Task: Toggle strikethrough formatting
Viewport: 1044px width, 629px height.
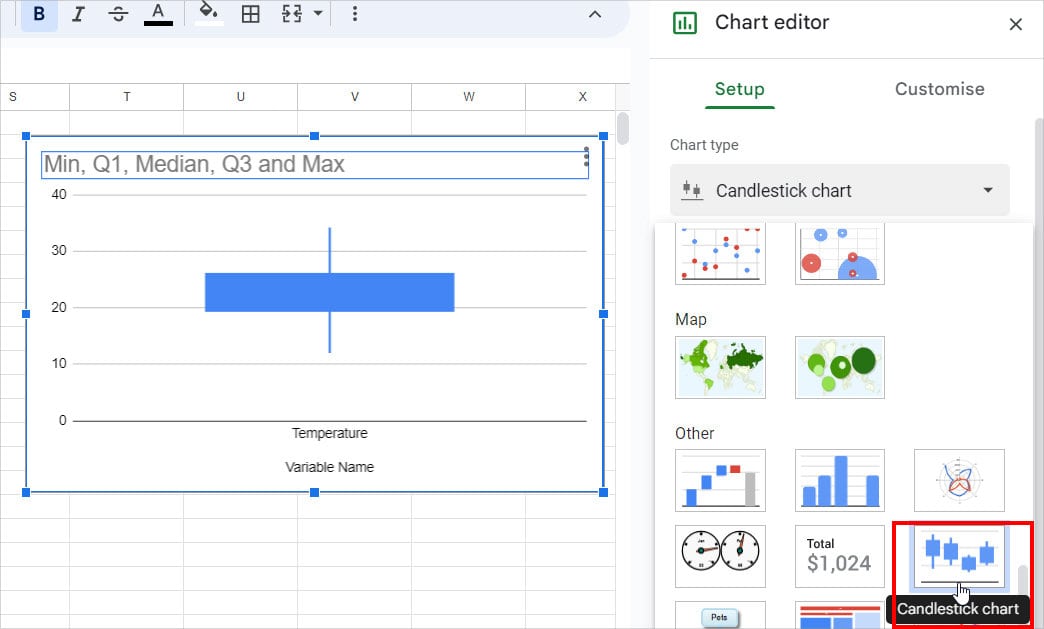Action: coord(117,14)
